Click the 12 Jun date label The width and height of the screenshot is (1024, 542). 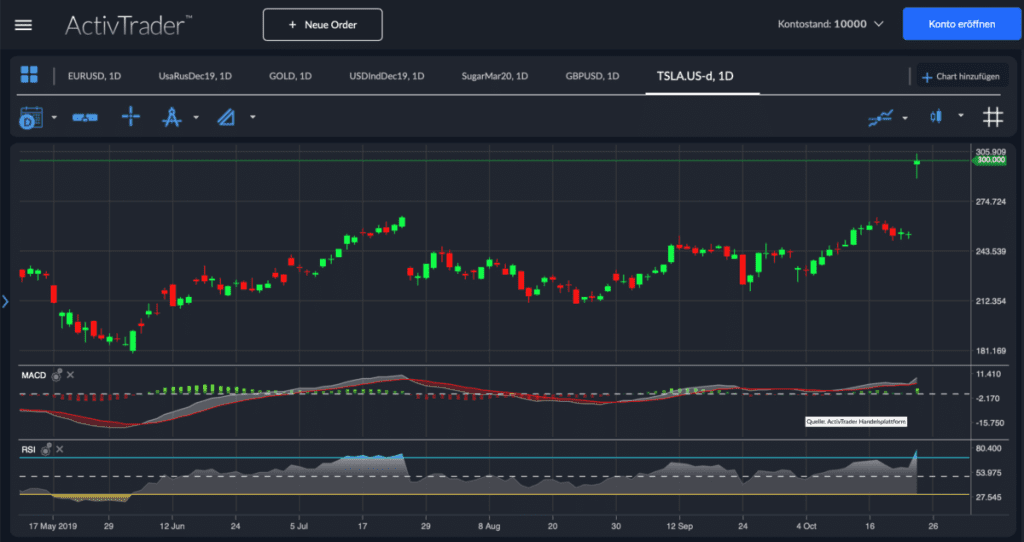point(172,526)
